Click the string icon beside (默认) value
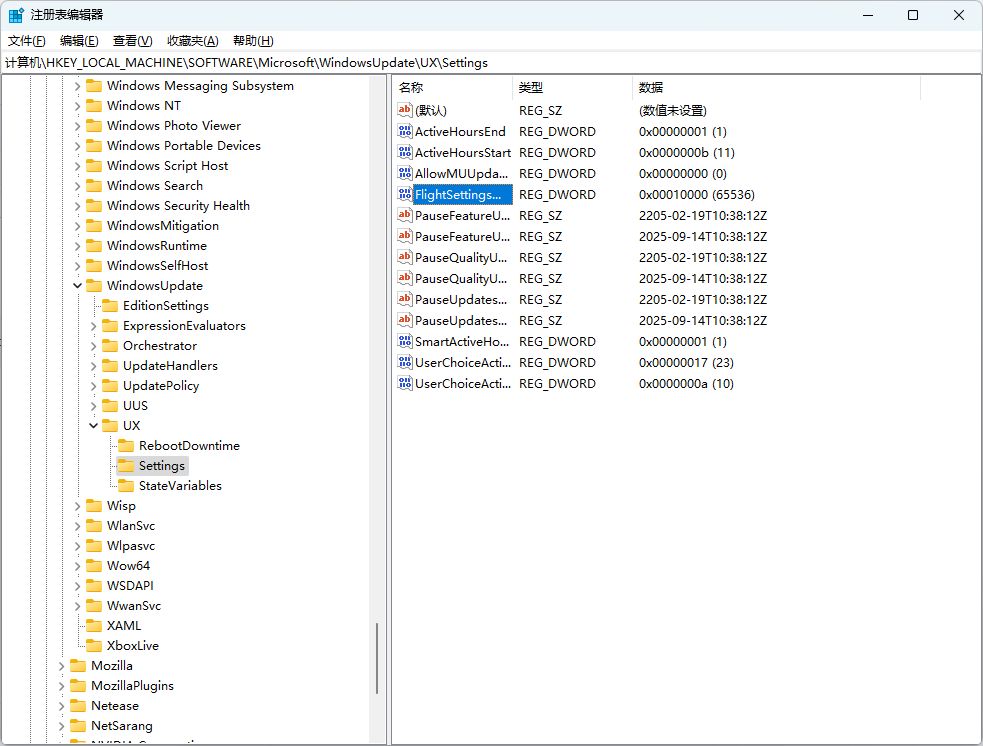Screen dimensions: 983x746 405,111
